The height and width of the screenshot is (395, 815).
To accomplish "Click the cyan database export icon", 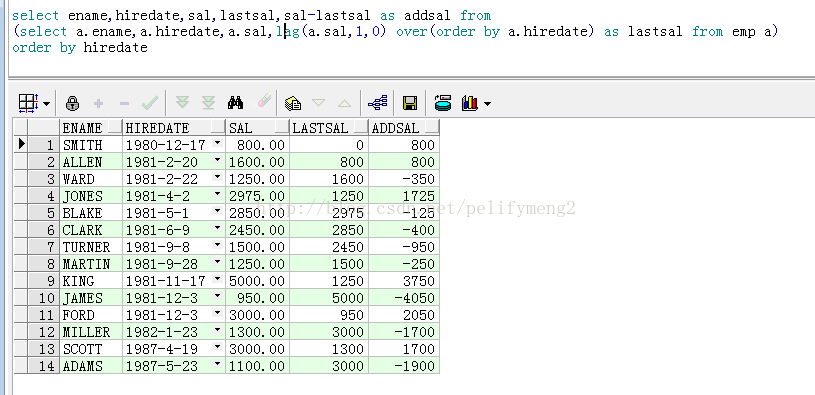I will click(x=443, y=103).
